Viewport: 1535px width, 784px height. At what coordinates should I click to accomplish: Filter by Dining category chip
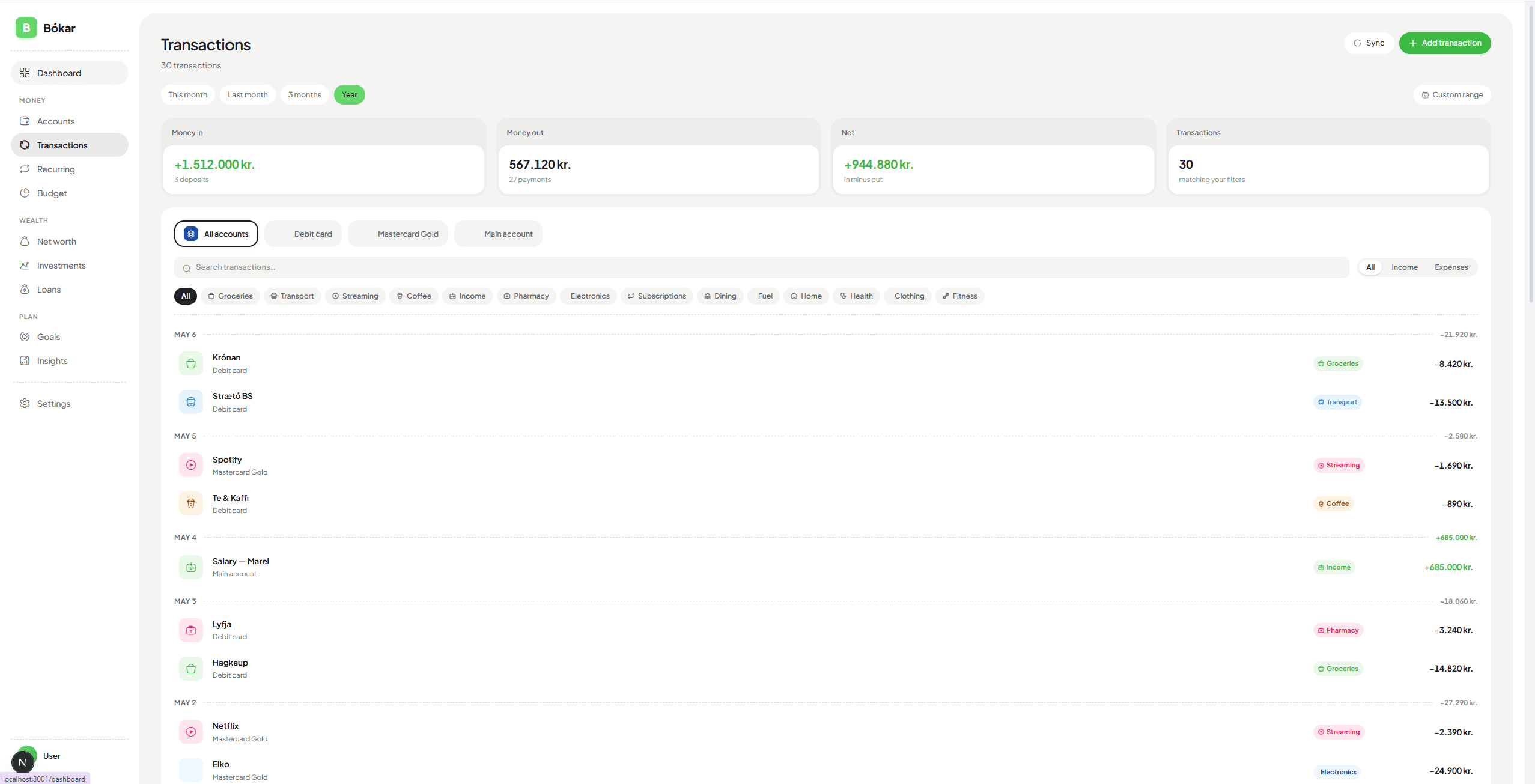coord(720,296)
